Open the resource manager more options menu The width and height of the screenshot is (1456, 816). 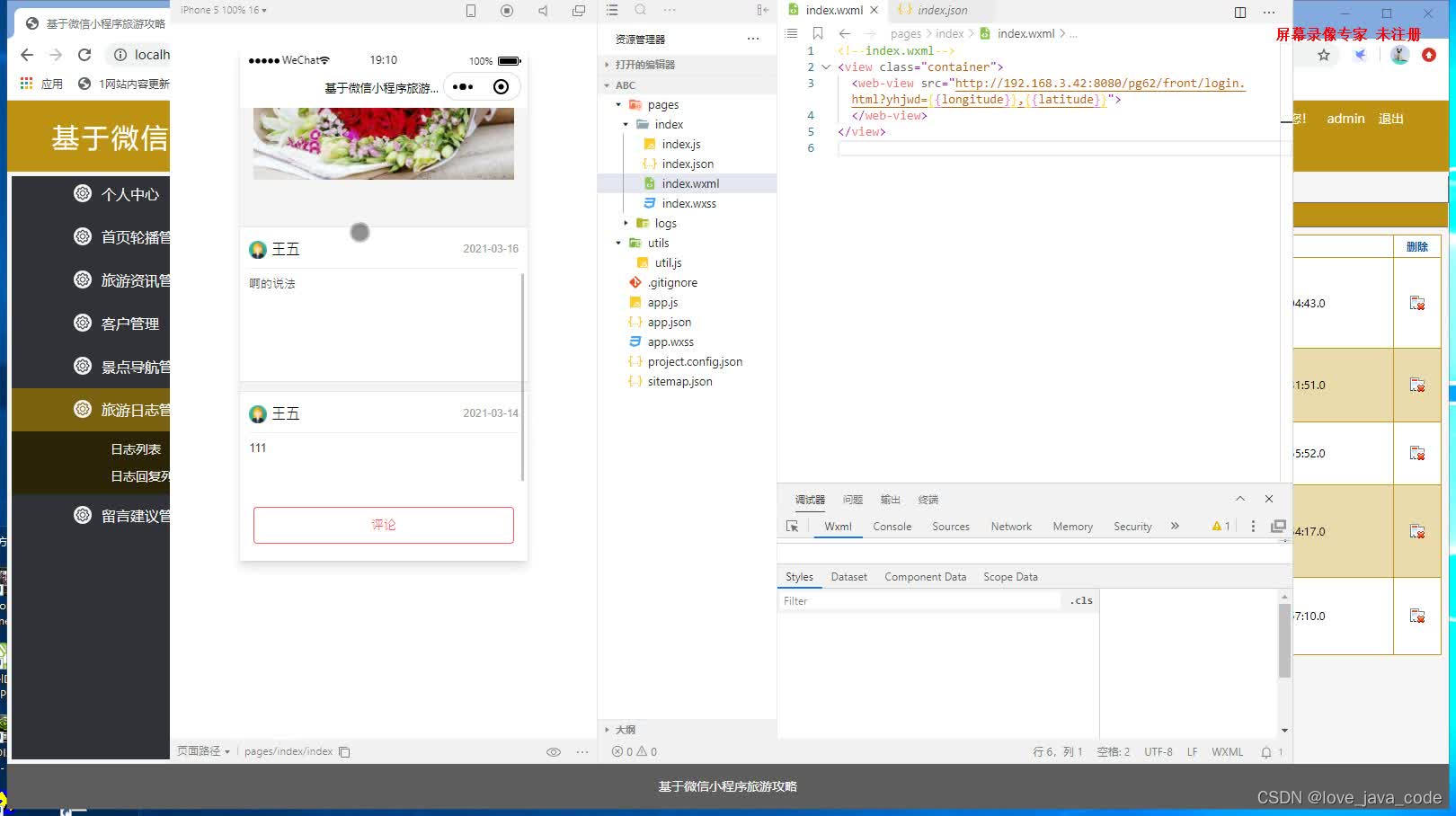pyautogui.click(x=753, y=39)
